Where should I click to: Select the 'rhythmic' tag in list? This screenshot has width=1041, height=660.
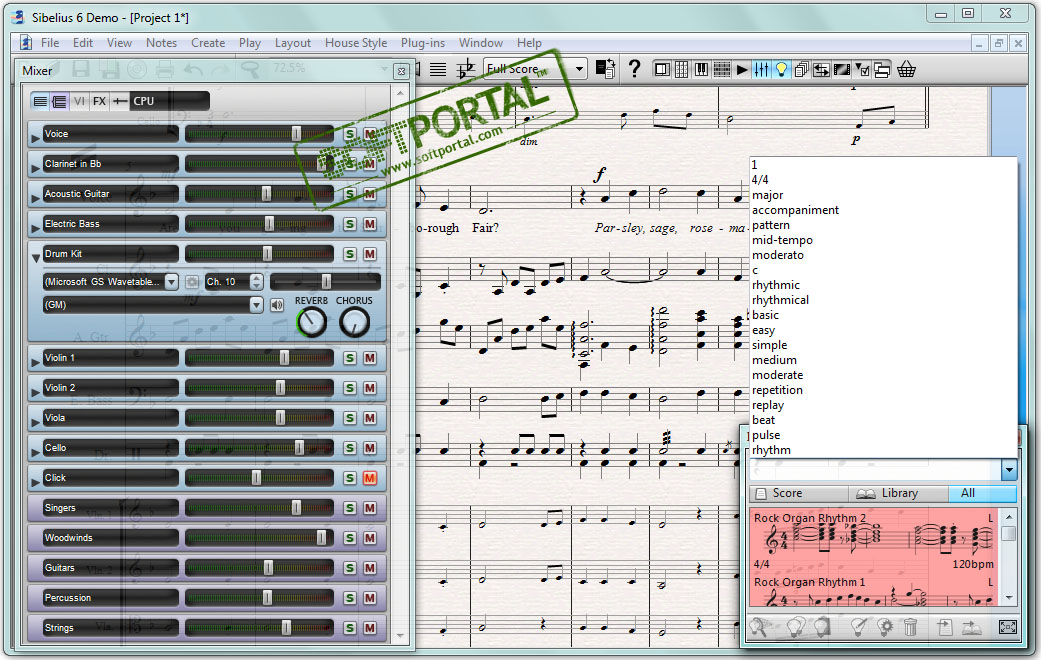pos(775,285)
